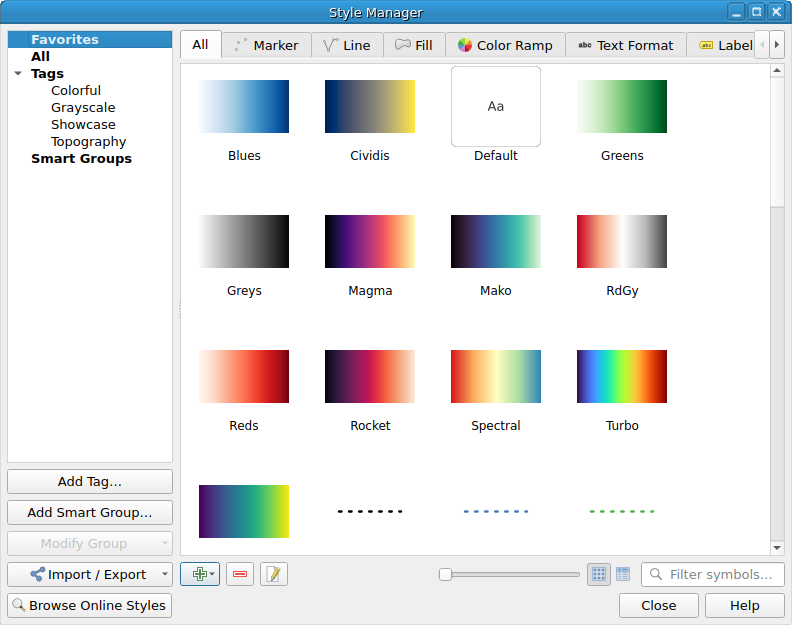The image size is (792, 625).
Task: Open Browse Online Styles
Action: (x=90, y=605)
